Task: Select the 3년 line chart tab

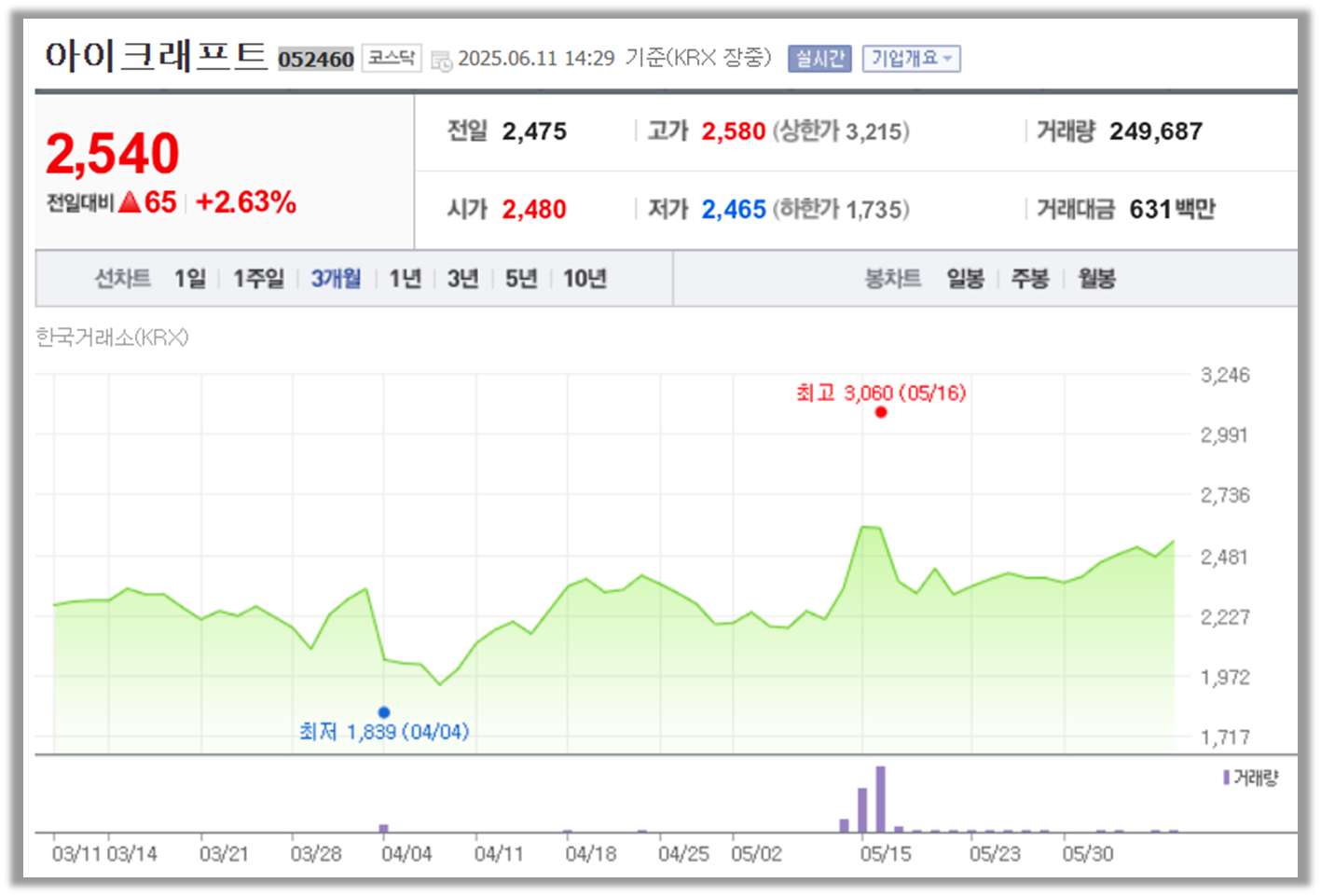Action: click(x=462, y=278)
